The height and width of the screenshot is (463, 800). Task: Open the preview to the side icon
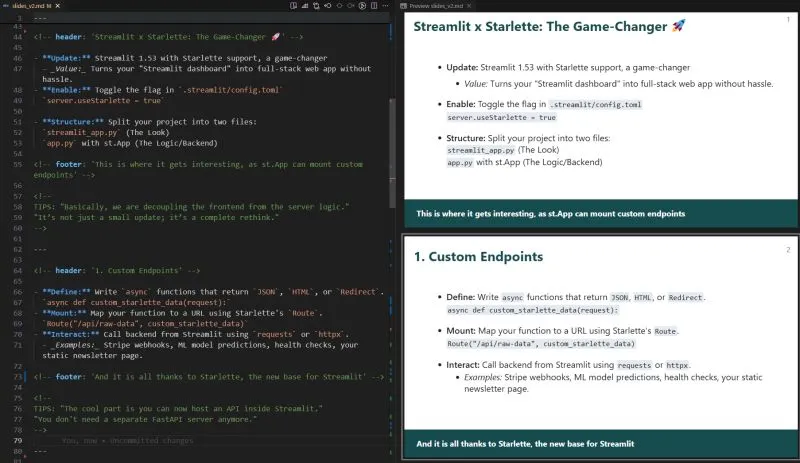tap(293, 6)
